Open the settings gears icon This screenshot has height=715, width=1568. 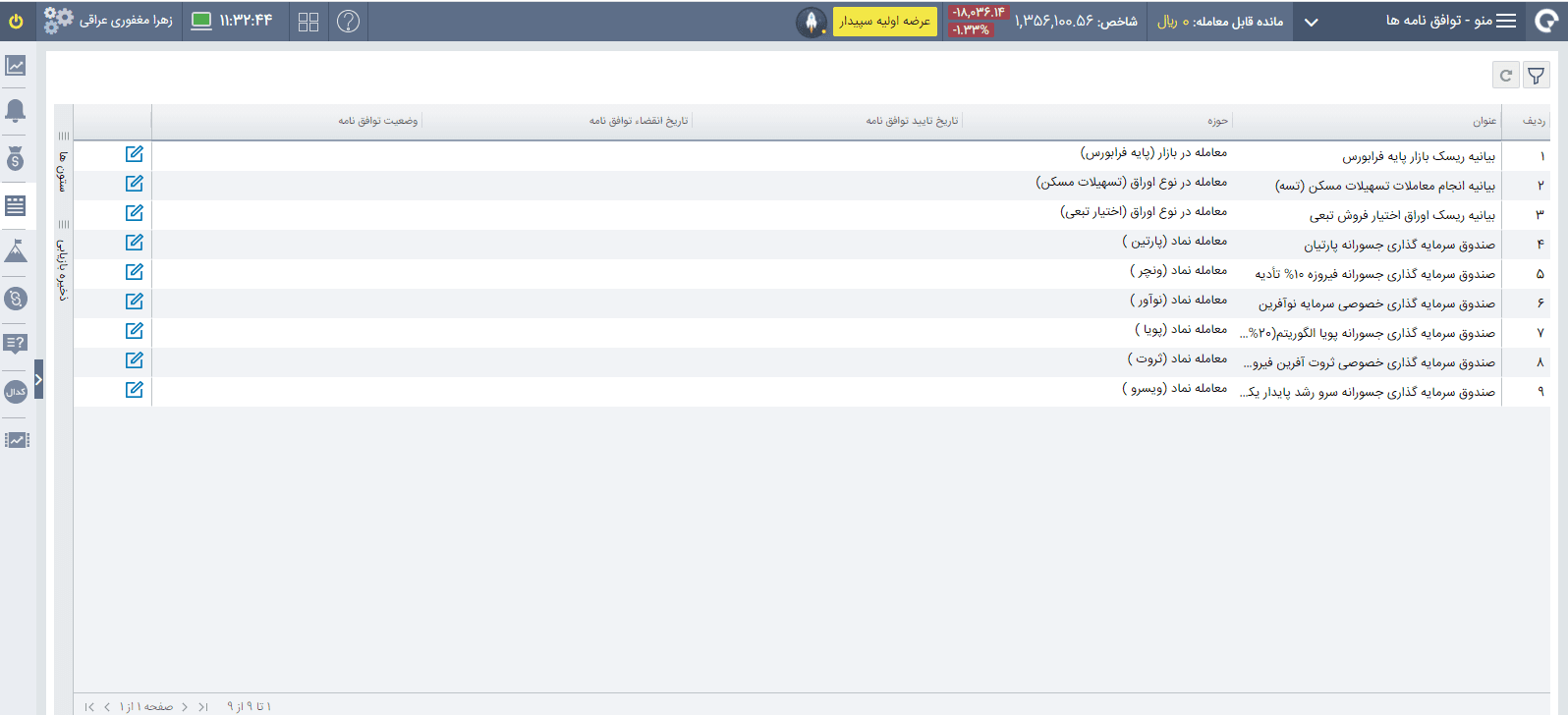coord(59,21)
